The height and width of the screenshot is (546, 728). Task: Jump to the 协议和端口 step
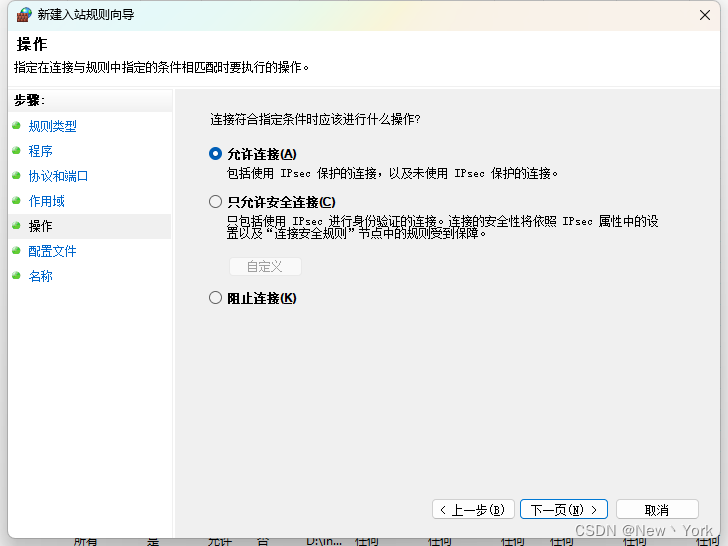(x=58, y=176)
